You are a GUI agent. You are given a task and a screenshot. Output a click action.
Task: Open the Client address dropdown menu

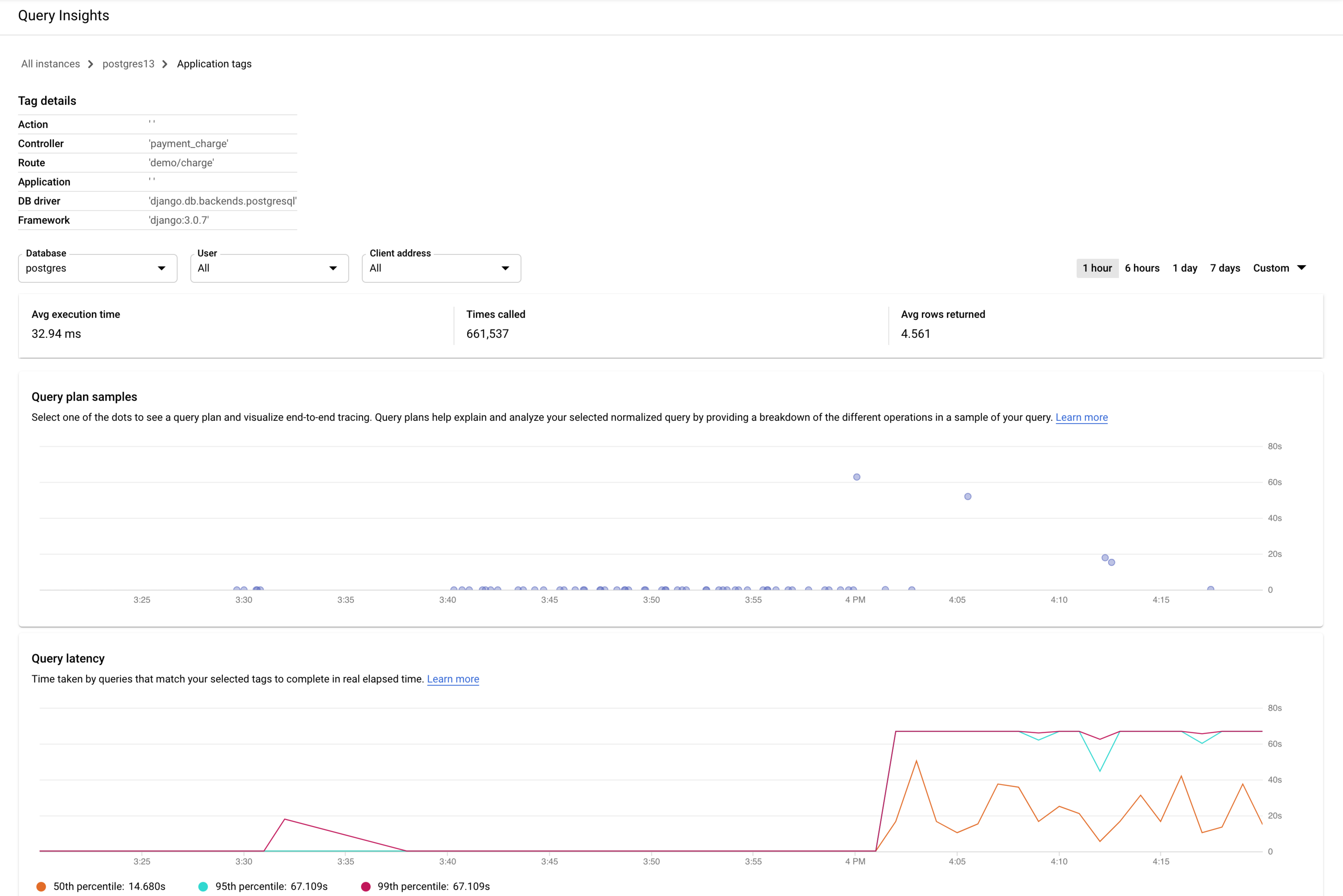coord(441,268)
